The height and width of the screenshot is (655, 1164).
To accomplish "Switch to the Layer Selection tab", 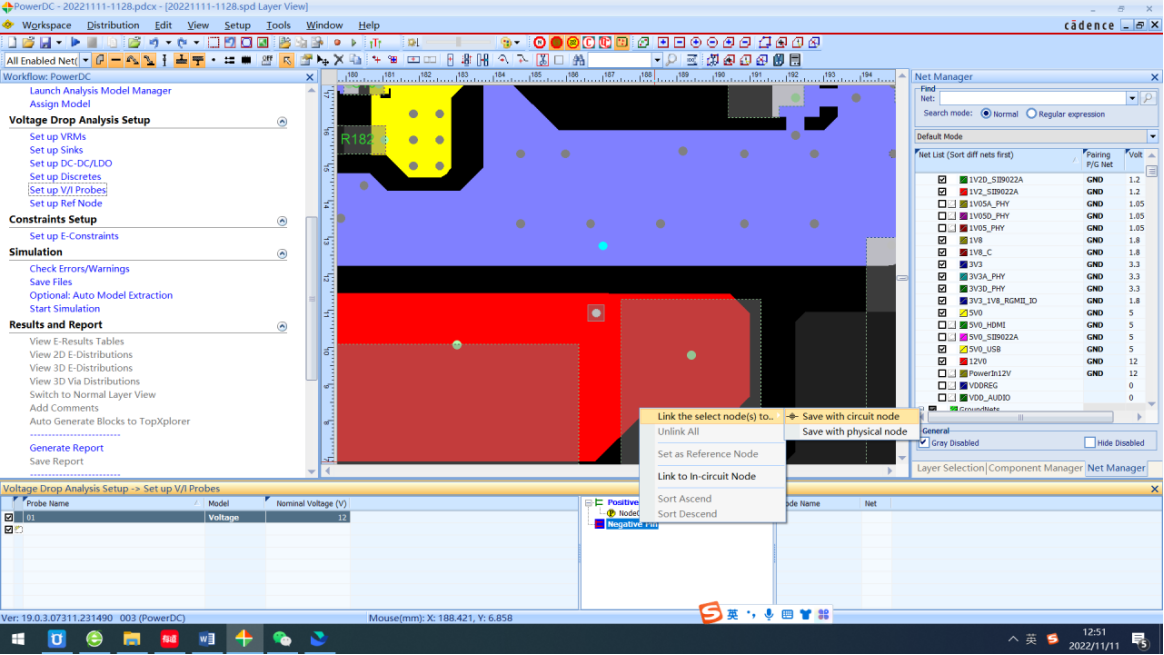I will pyautogui.click(x=949, y=468).
